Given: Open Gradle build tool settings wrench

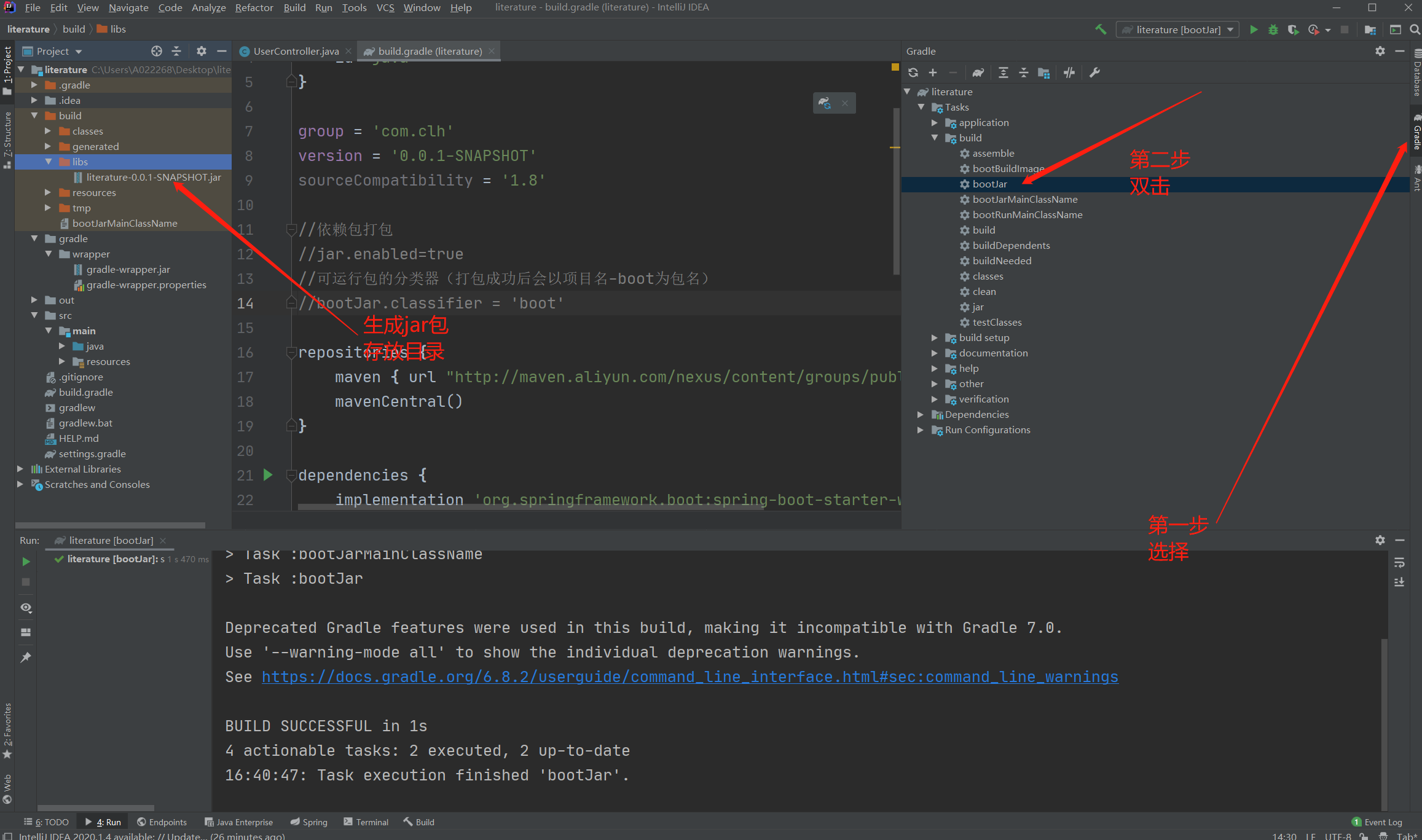Looking at the screenshot, I should pyautogui.click(x=1094, y=73).
